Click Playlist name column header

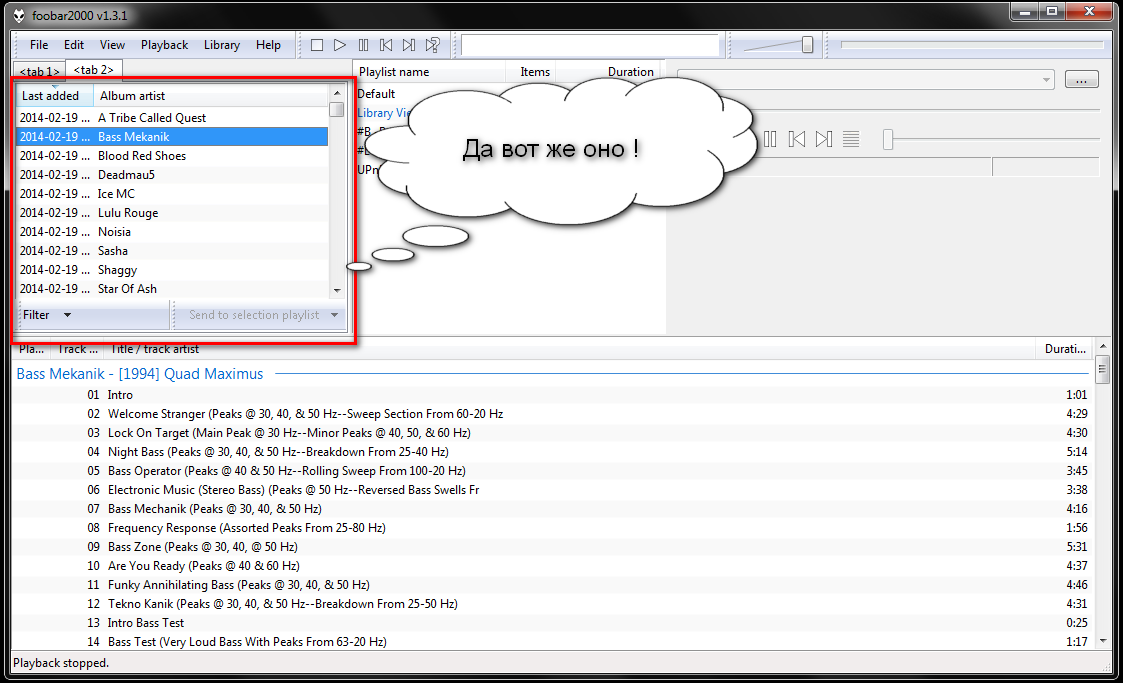point(430,72)
